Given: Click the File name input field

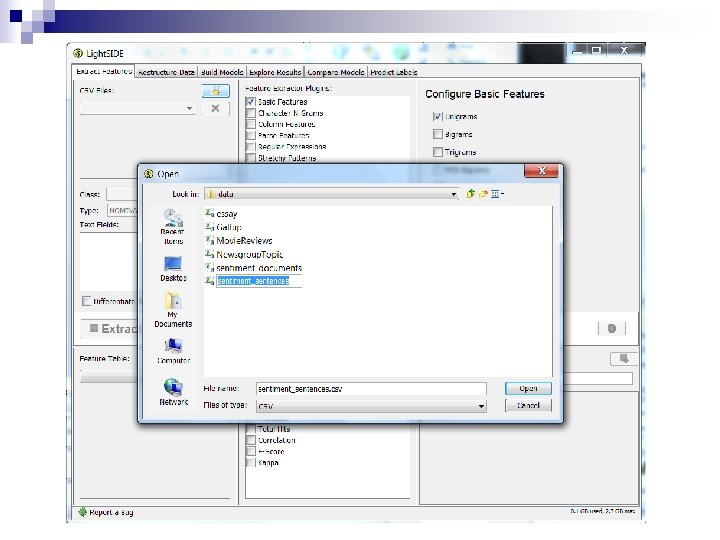Looking at the screenshot, I should pyautogui.click(x=371, y=389).
